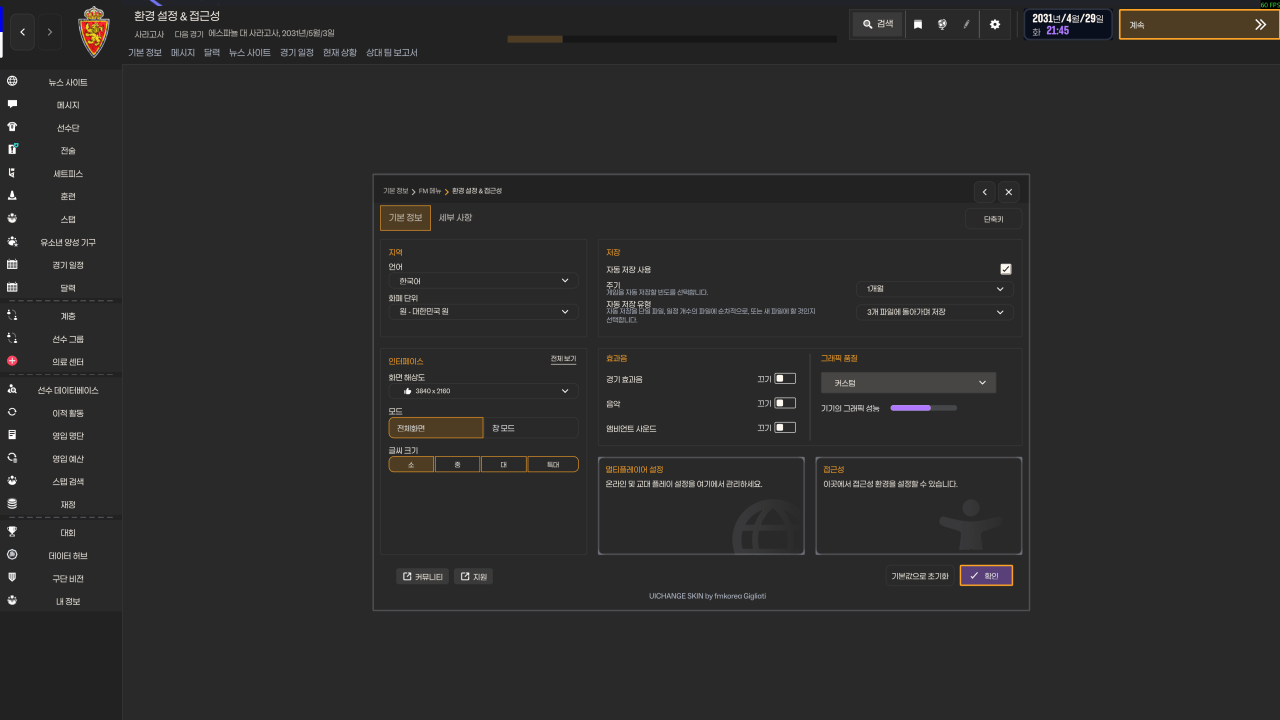Screen dimensions: 1280x720
Task: Open Squad (선수단) shirt icon in sidebar
Action: tap(12, 127)
